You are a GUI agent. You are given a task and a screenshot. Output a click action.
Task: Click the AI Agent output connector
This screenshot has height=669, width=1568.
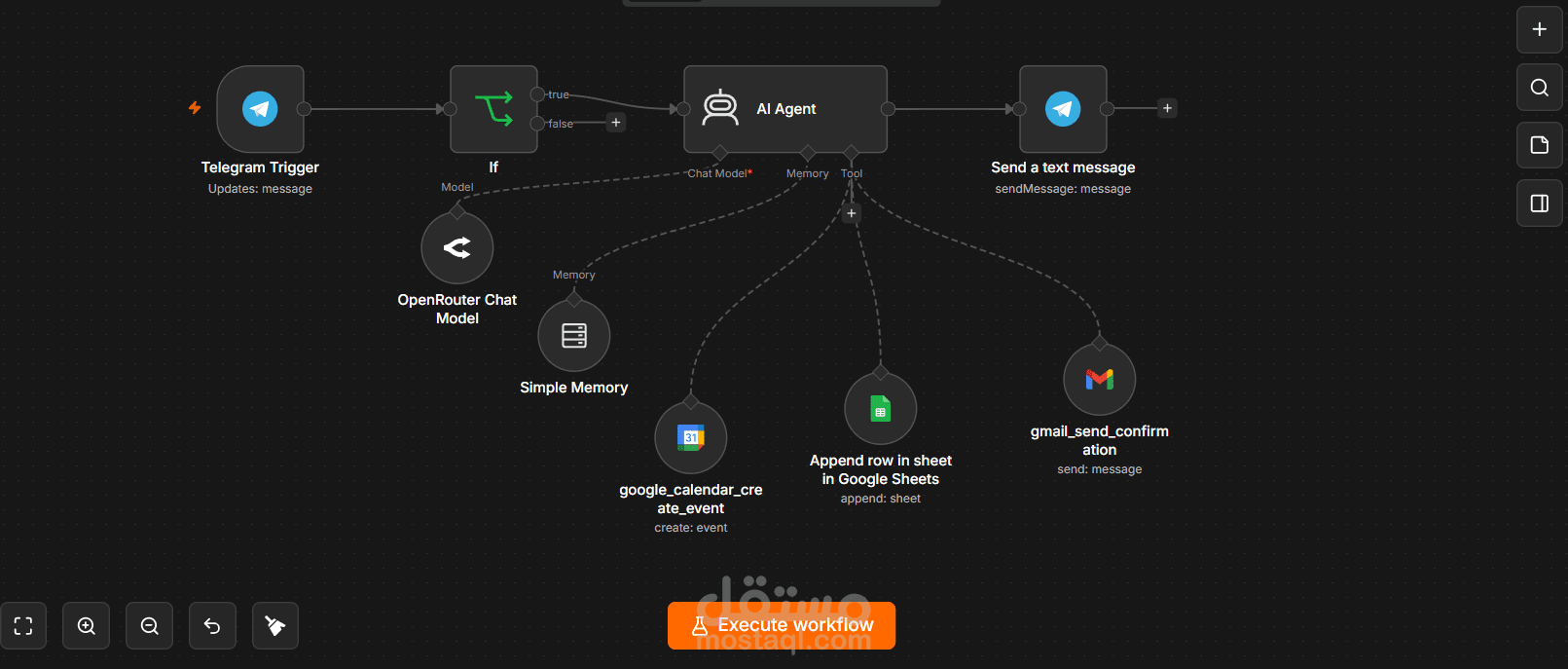(x=888, y=109)
